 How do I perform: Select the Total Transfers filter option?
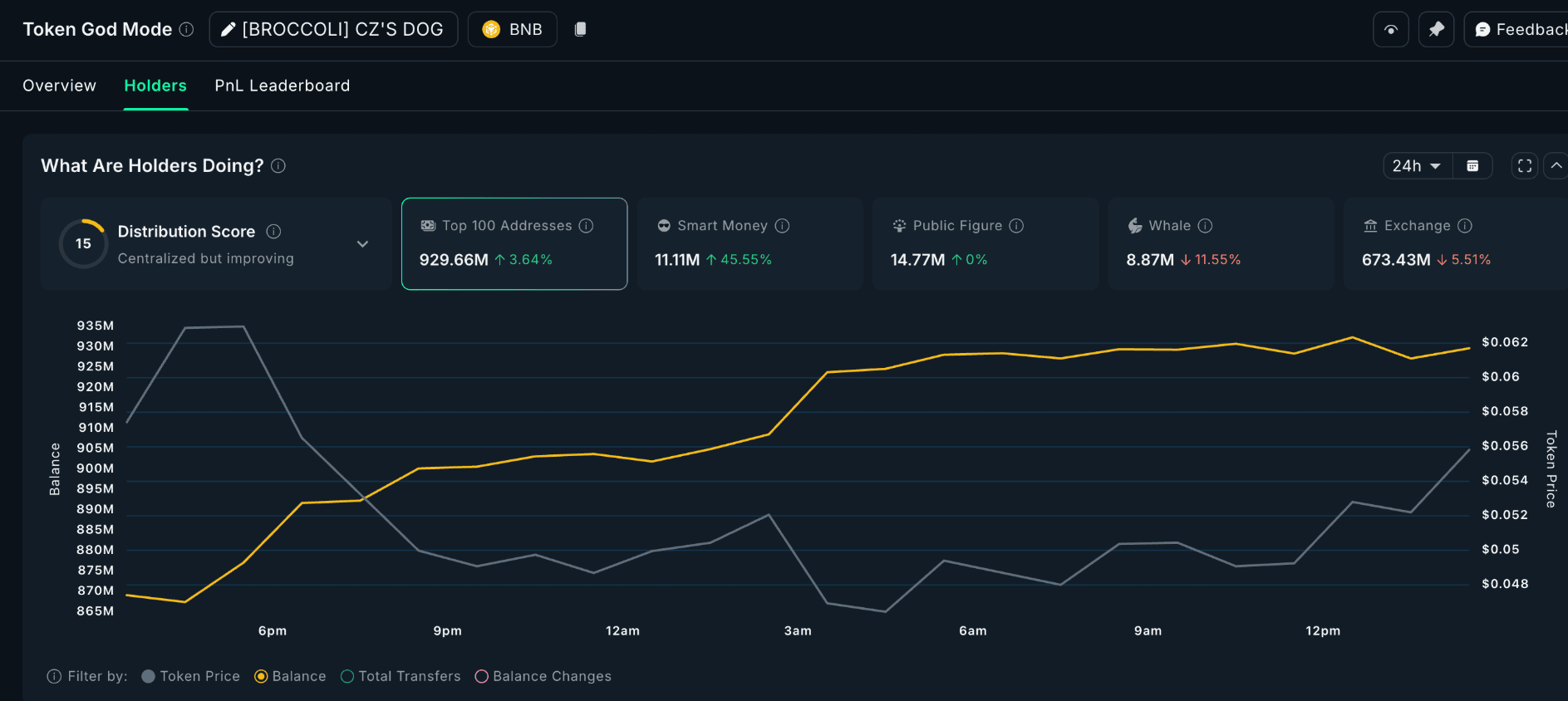(x=347, y=676)
